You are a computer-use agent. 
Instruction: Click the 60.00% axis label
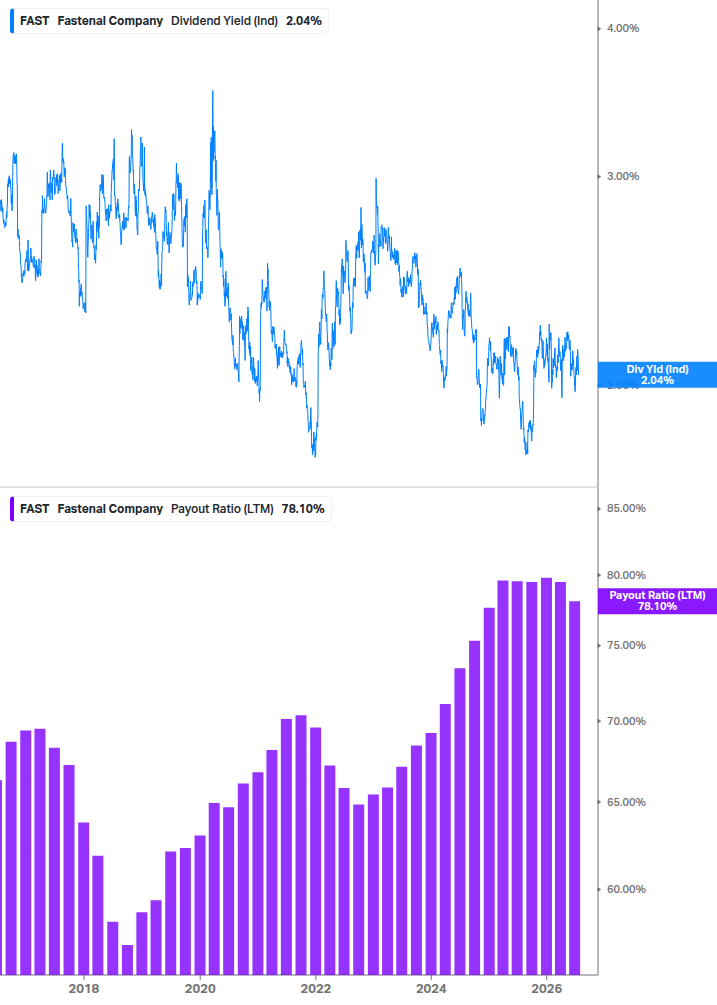626,890
